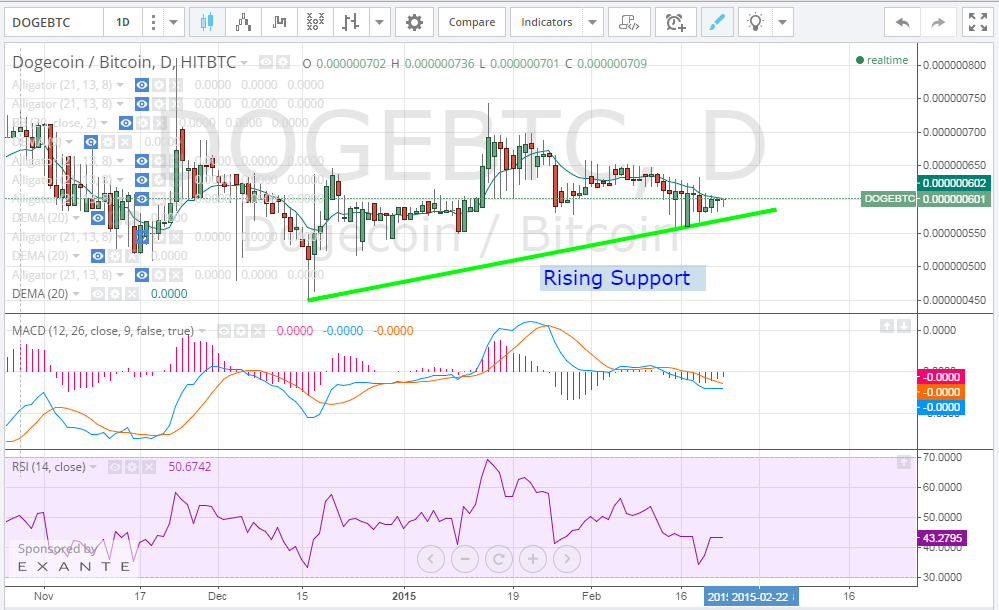Expand the chart style dropdown arrow
Viewport: 999px width, 610px height.
(x=379, y=21)
